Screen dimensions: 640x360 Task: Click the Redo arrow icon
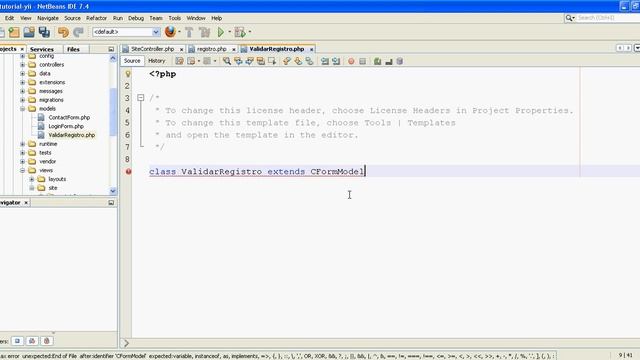(78, 32)
